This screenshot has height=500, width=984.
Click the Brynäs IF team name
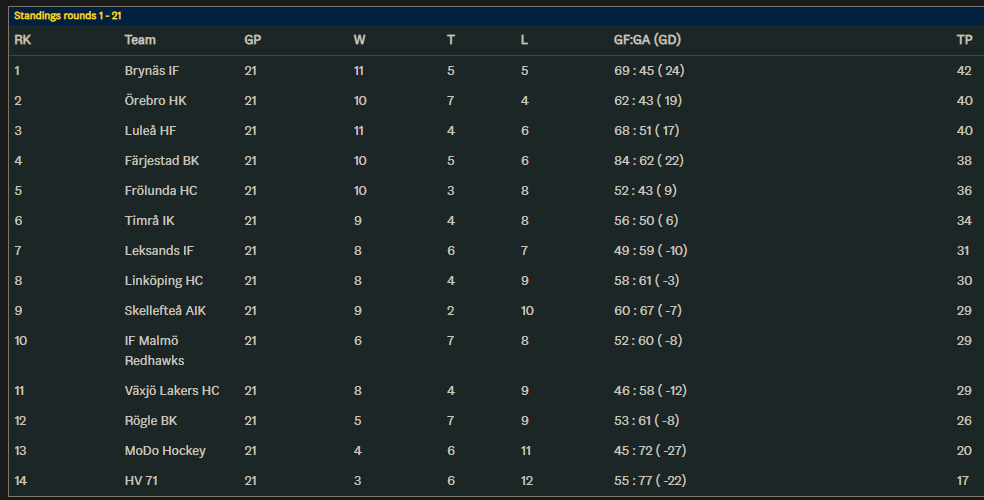152,71
